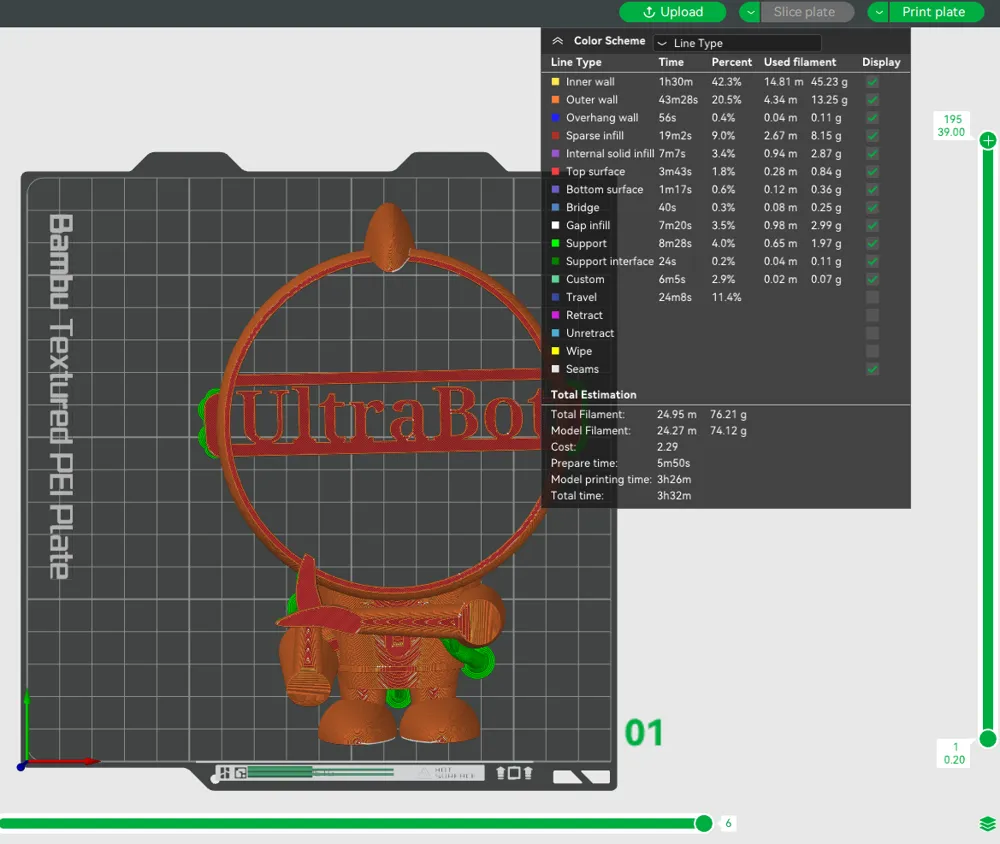
Task: Click the Total time value '3h32m'
Action: pos(674,496)
